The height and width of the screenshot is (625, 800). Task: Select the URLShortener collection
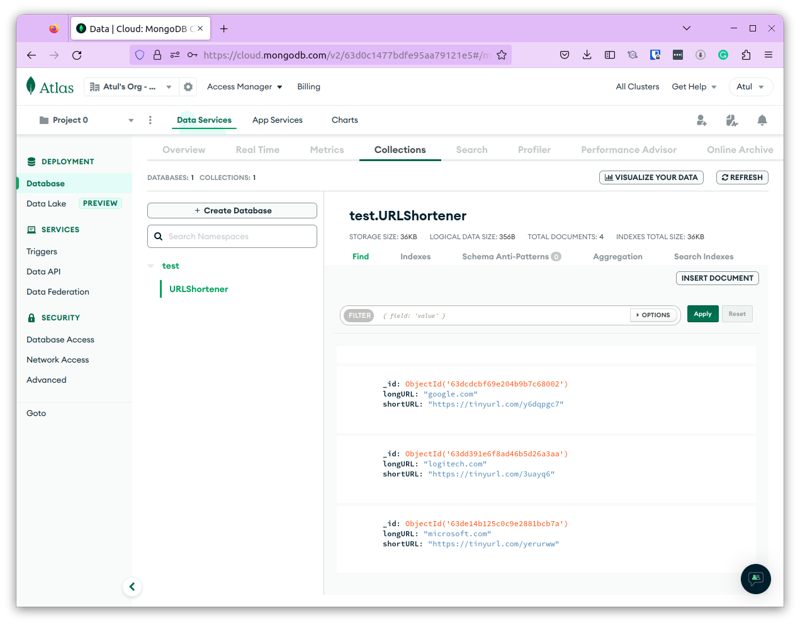pos(199,289)
